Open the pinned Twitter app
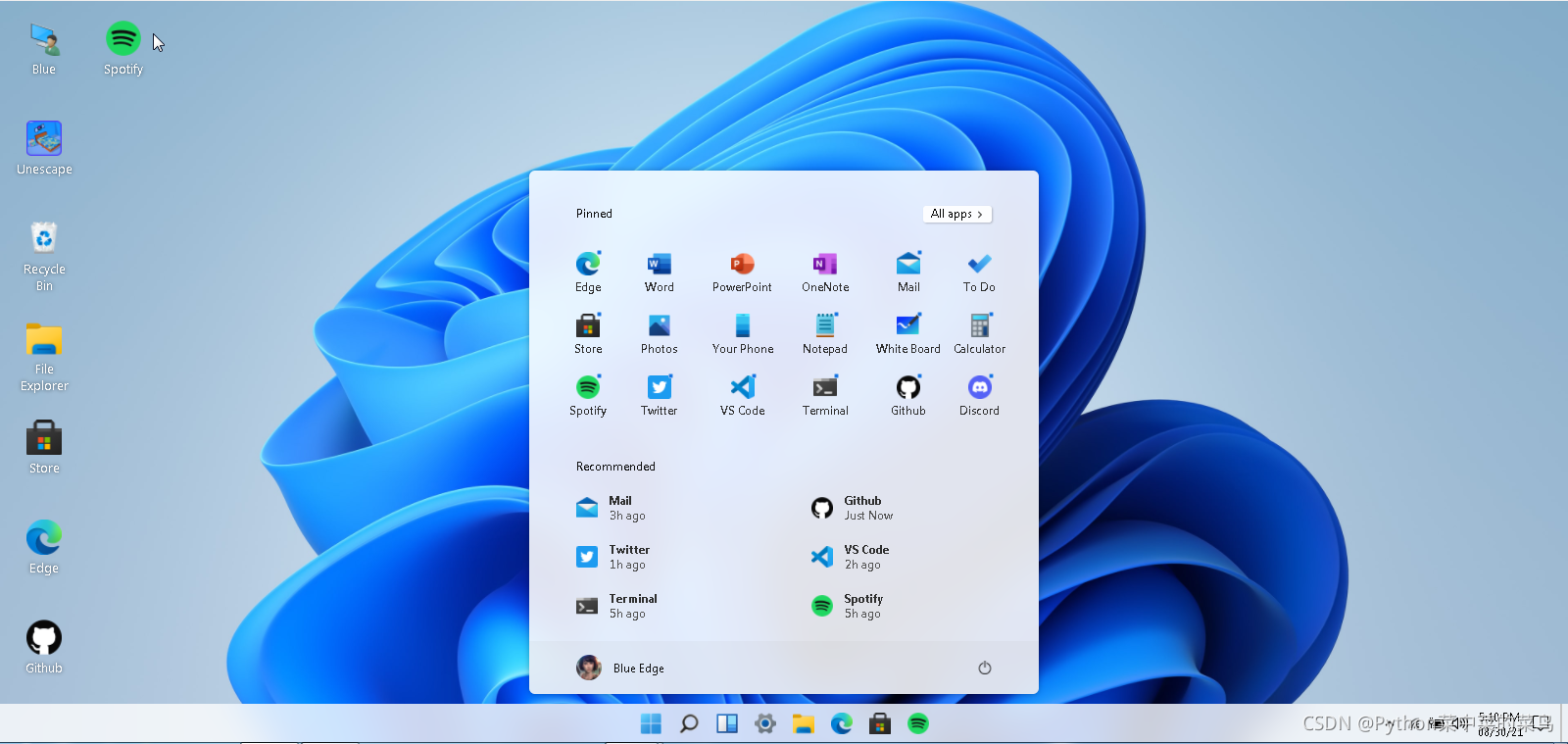Viewport: 1568px width, 744px height. [659, 395]
